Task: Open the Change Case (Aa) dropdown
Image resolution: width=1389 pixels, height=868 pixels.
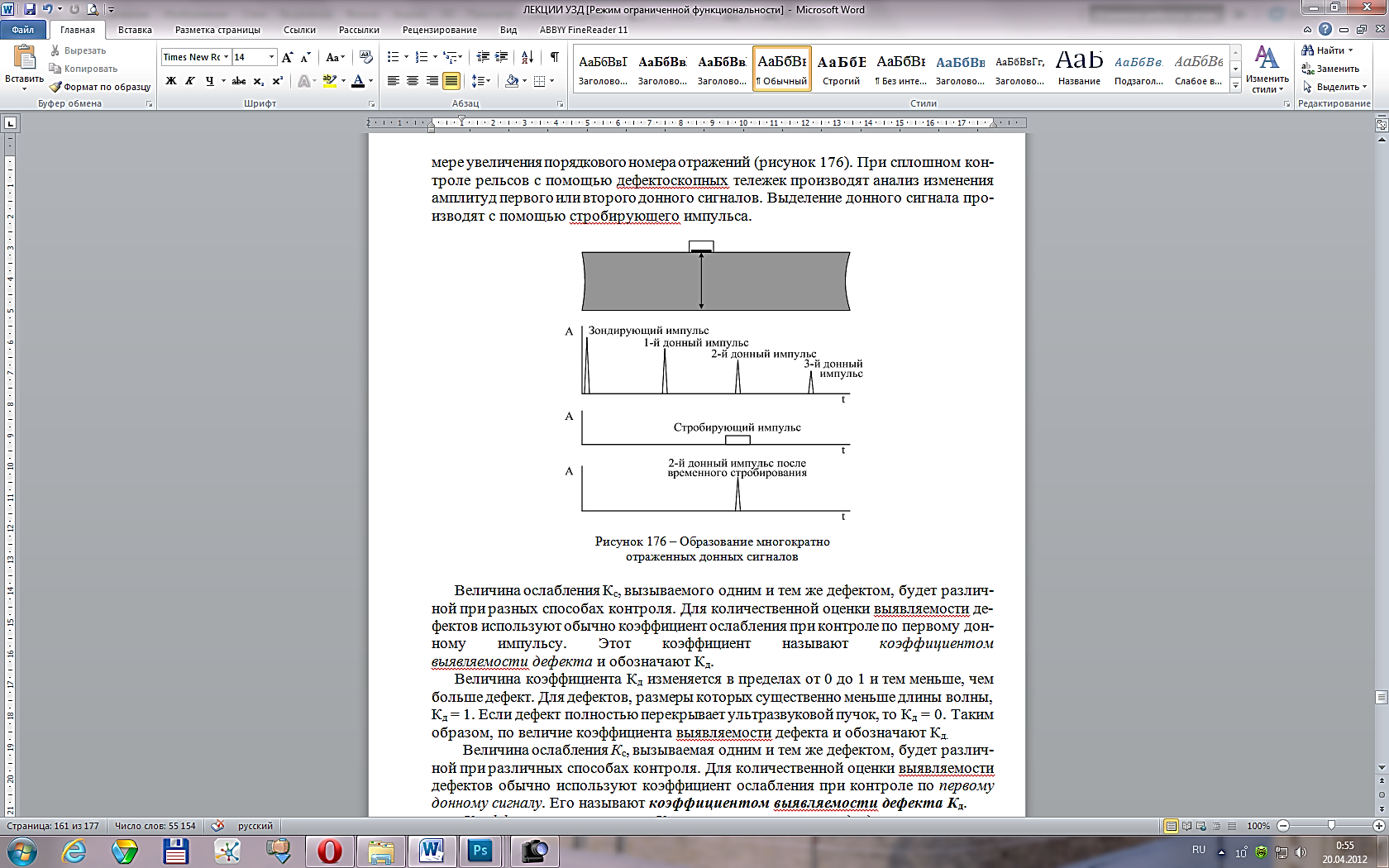Action: (335, 57)
